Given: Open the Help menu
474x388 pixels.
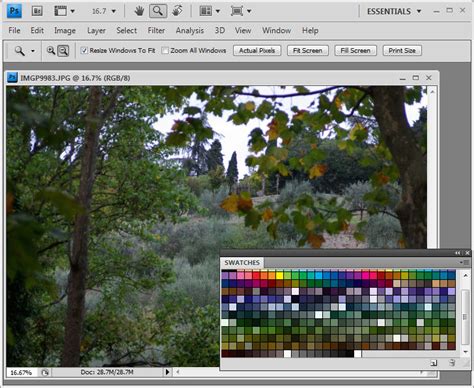Looking at the screenshot, I should (x=310, y=31).
